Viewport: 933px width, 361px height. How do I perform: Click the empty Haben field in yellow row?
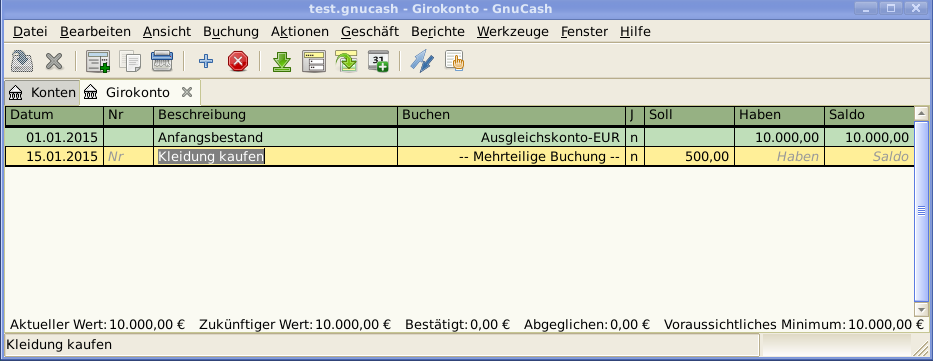[x=779, y=157]
